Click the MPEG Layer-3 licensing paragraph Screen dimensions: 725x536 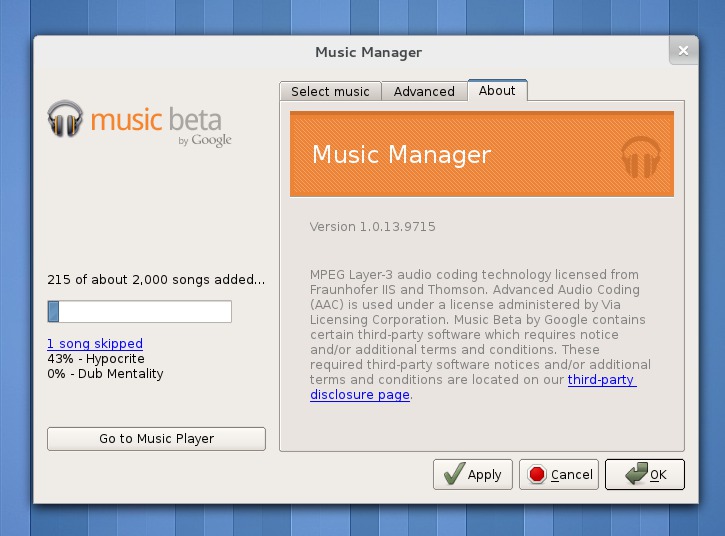click(x=480, y=334)
